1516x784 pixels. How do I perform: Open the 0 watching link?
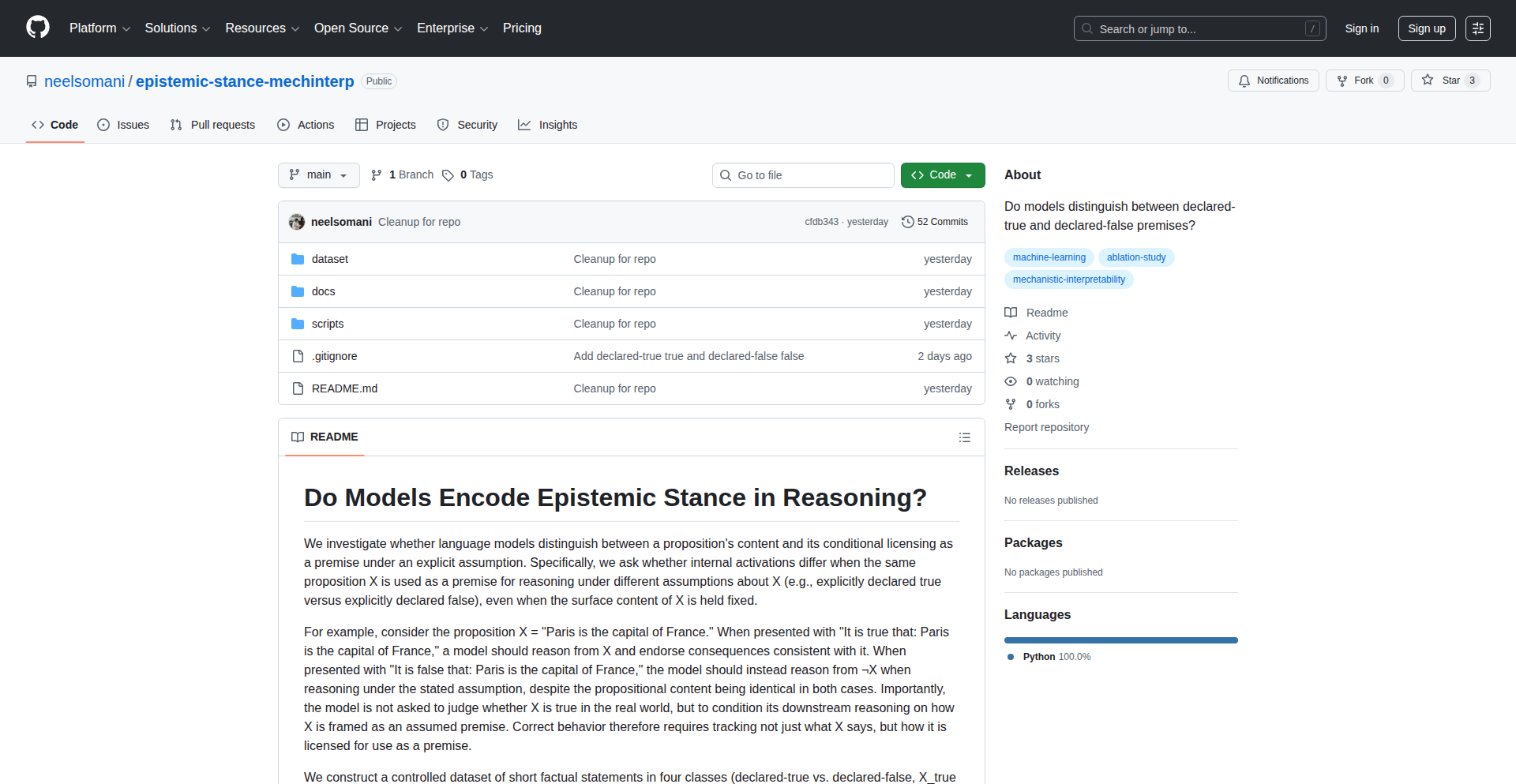tap(1053, 381)
